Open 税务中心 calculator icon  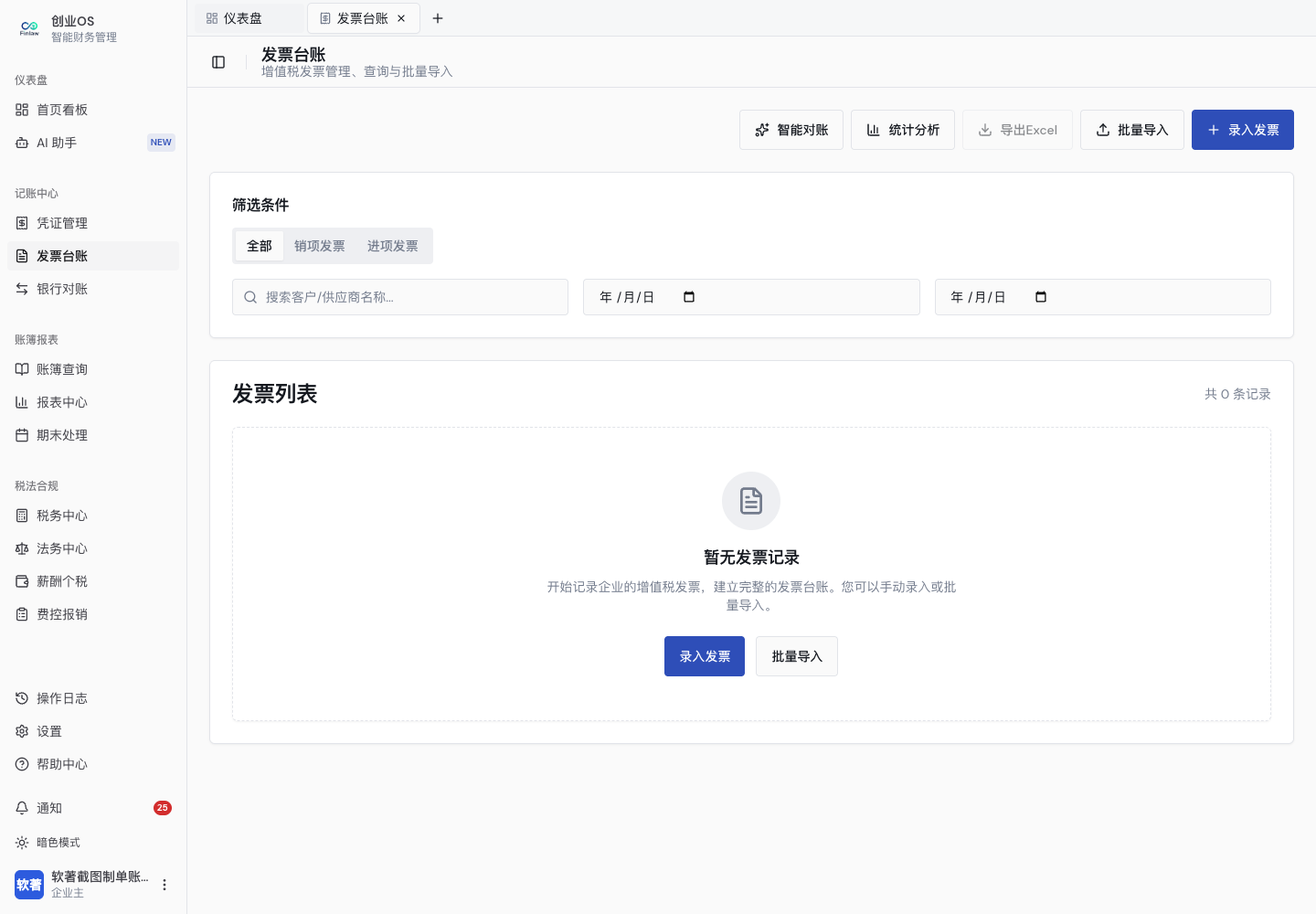coord(22,515)
